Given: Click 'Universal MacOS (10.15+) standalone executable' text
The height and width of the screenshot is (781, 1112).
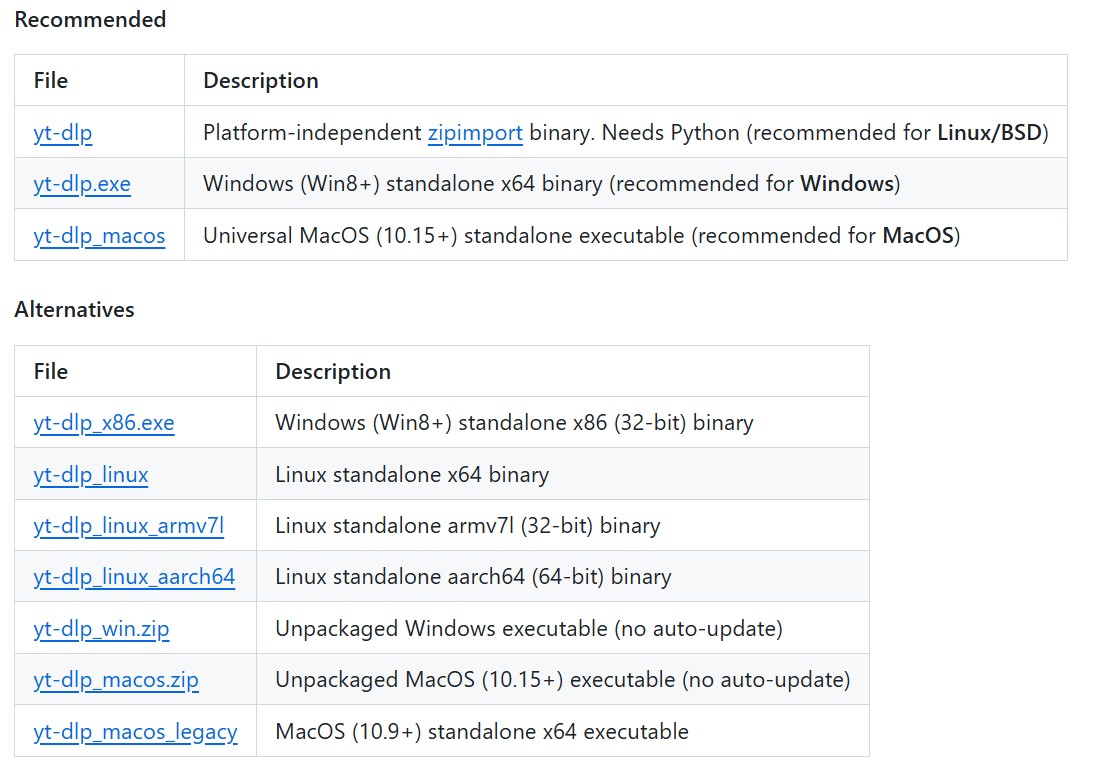Looking at the screenshot, I should pyautogui.click(x=444, y=236).
